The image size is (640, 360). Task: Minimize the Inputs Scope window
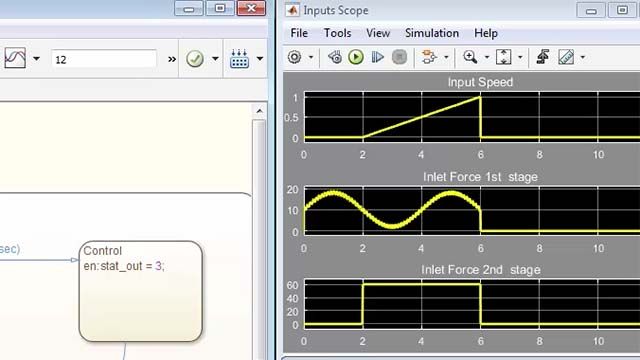[591, 10]
